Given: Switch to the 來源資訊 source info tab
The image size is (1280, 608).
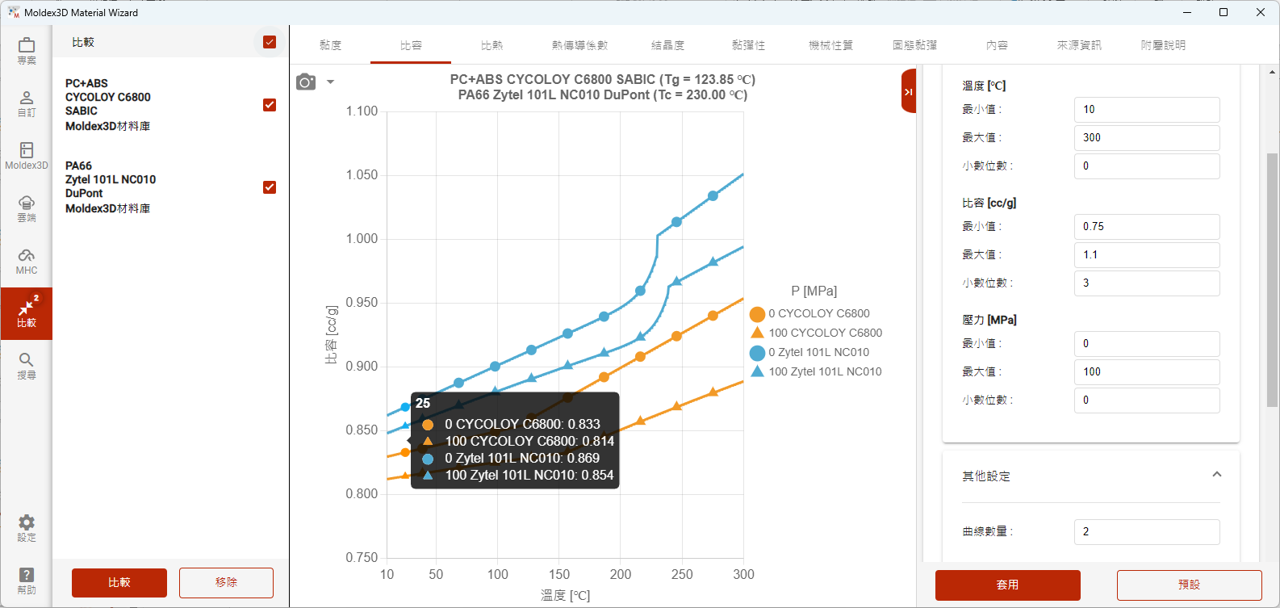Looking at the screenshot, I should [1079, 46].
